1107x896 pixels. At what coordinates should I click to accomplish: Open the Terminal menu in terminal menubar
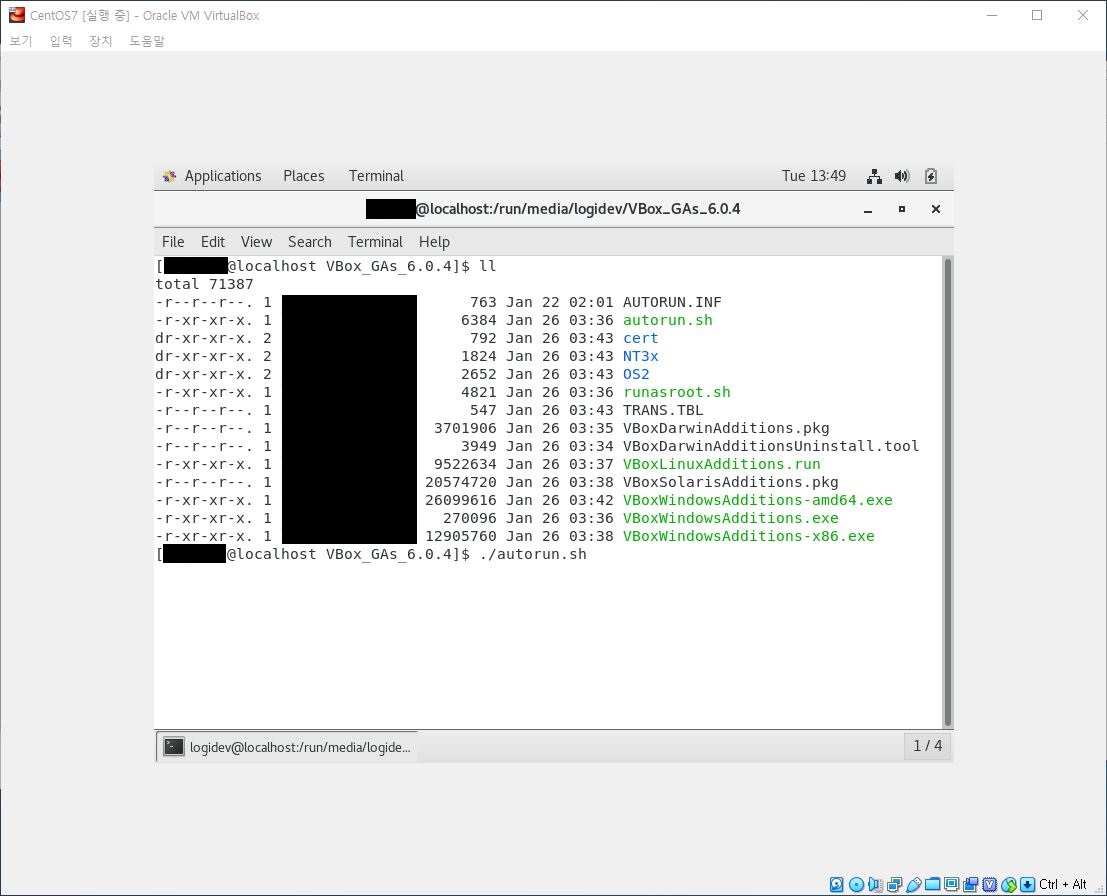[375, 241]
